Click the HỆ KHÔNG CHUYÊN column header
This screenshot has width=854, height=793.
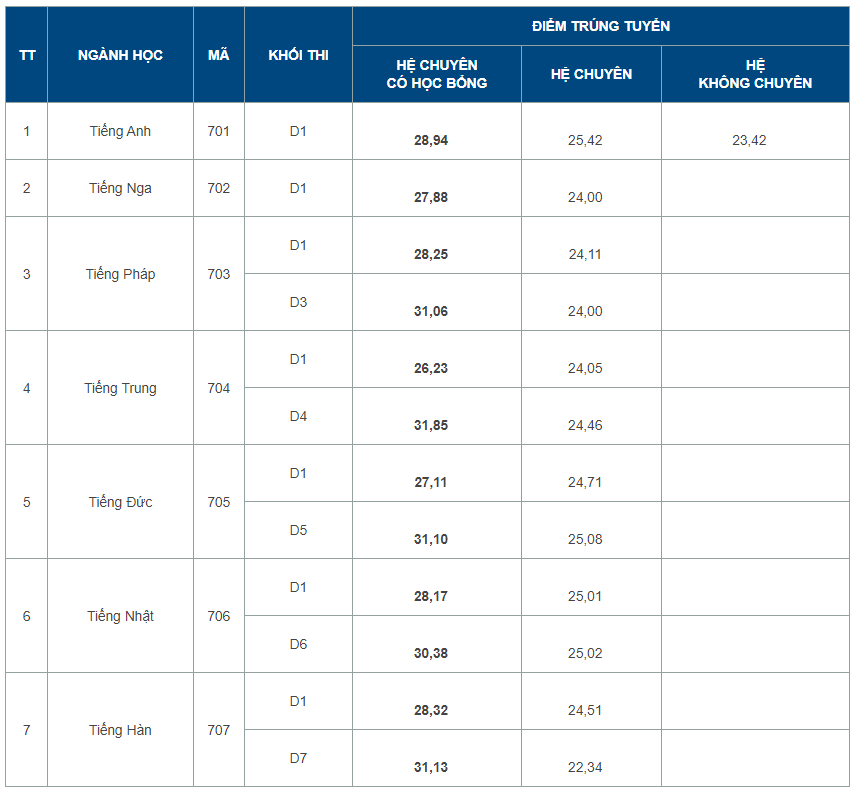[755, 74]
